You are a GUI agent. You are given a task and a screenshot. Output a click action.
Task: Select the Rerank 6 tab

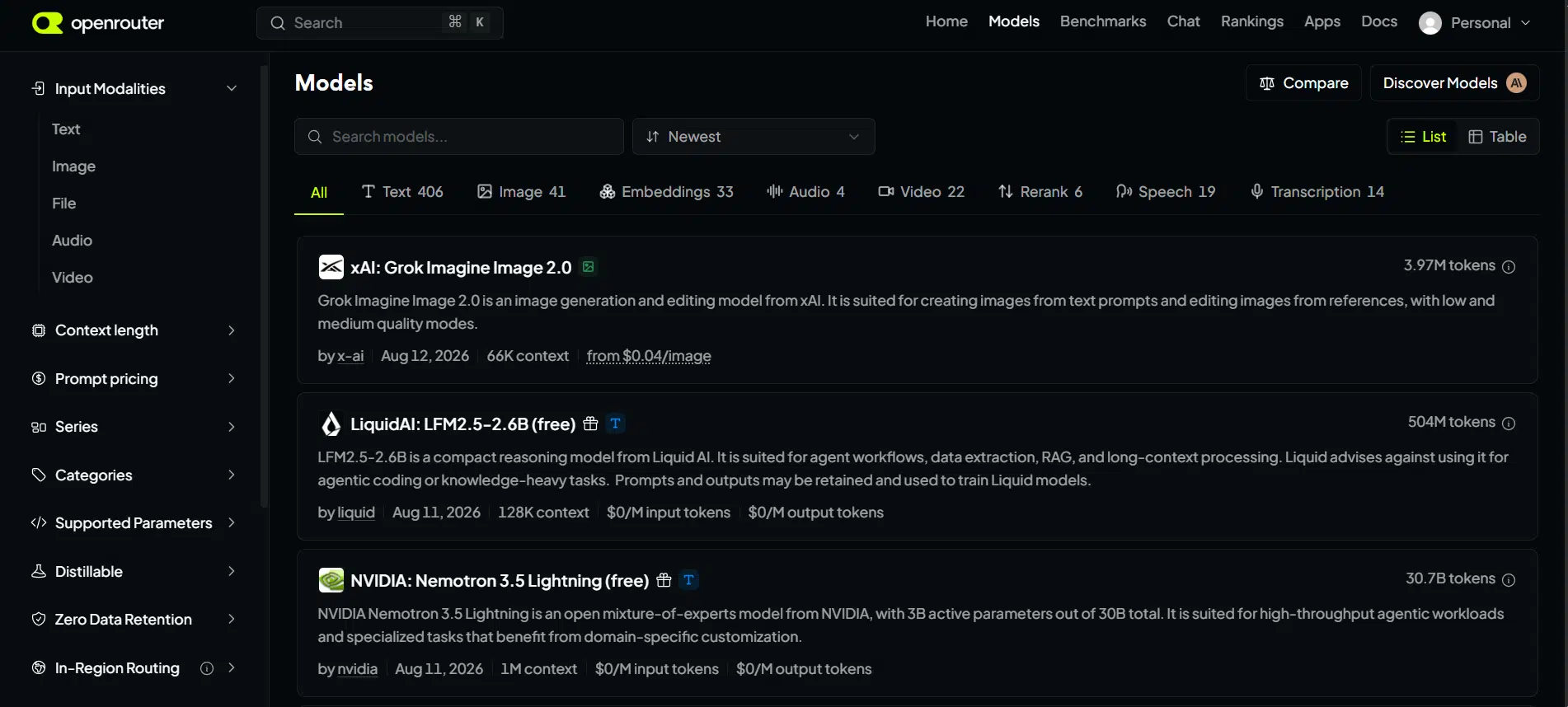(1040, 192)
